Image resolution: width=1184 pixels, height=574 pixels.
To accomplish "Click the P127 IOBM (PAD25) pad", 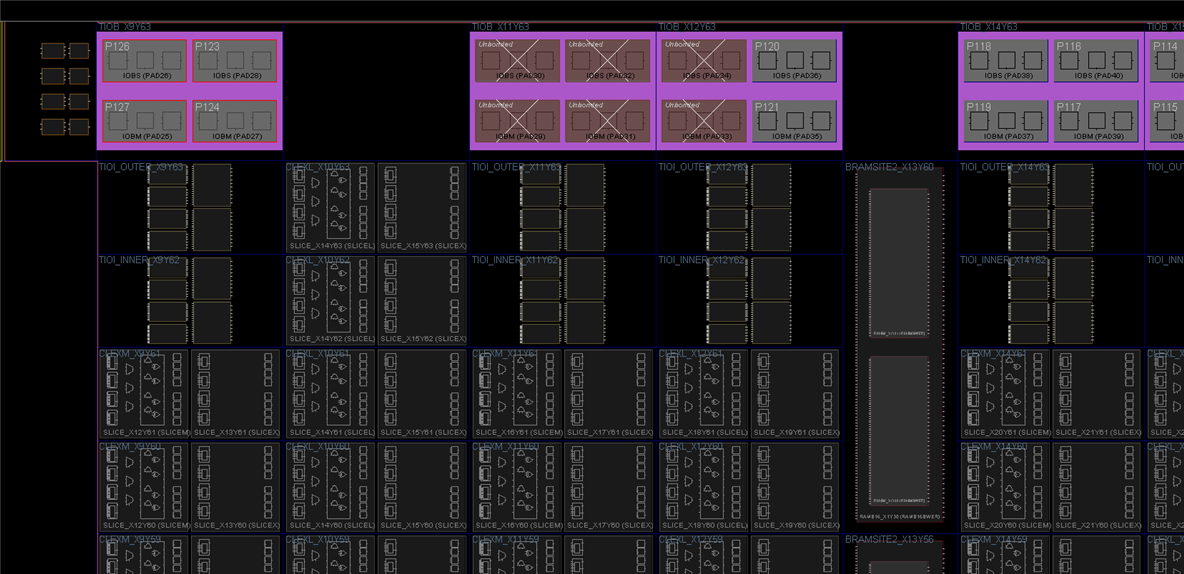I will pos(144,121).
